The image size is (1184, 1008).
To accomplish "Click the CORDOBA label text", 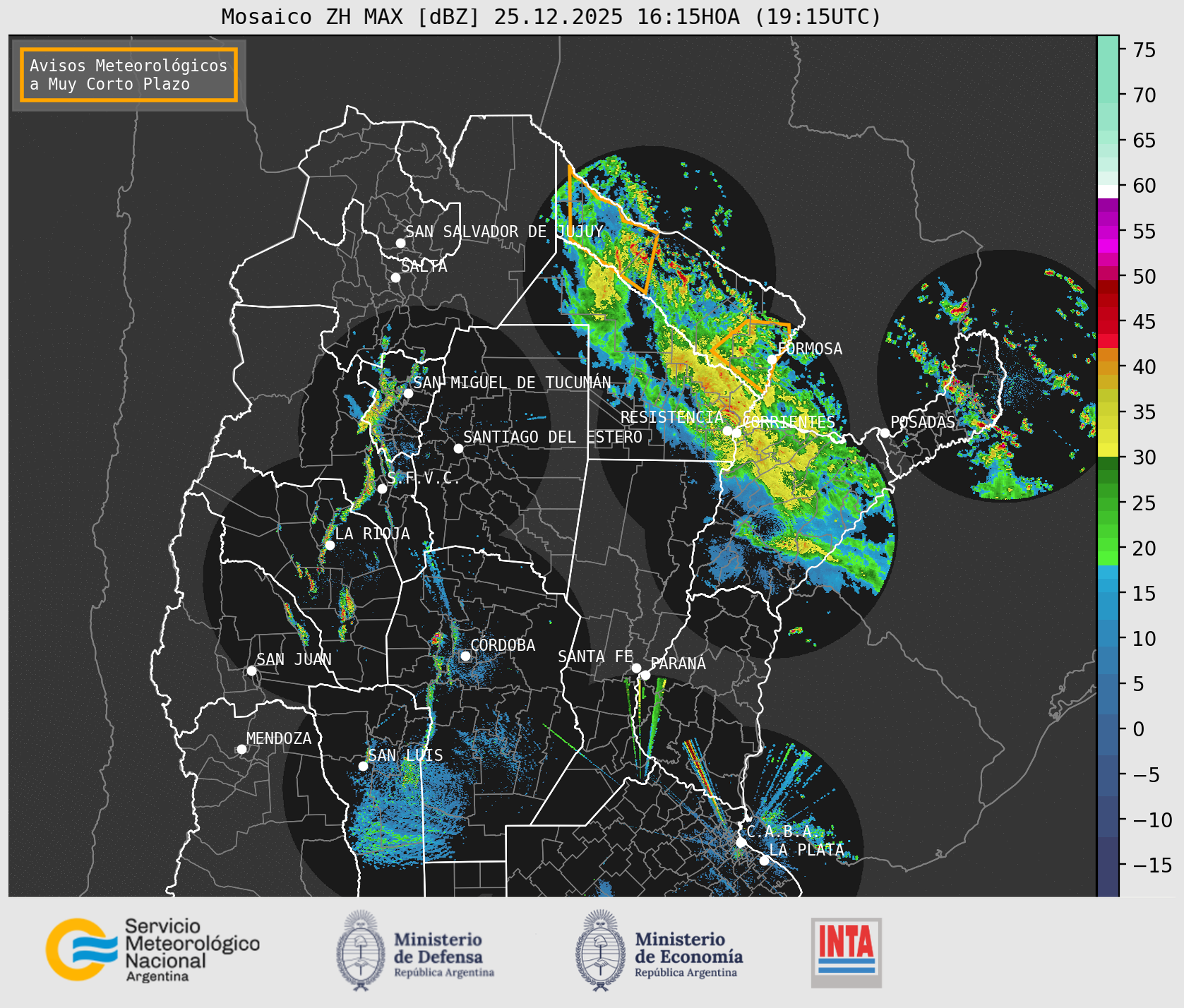I will [x=503, y=645].
